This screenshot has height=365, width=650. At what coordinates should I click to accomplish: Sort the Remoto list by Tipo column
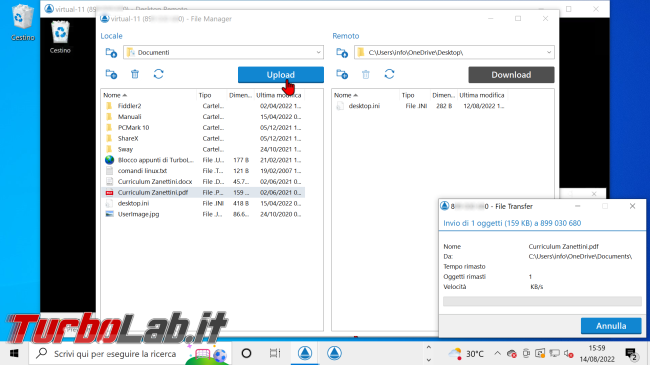(415, 95)
